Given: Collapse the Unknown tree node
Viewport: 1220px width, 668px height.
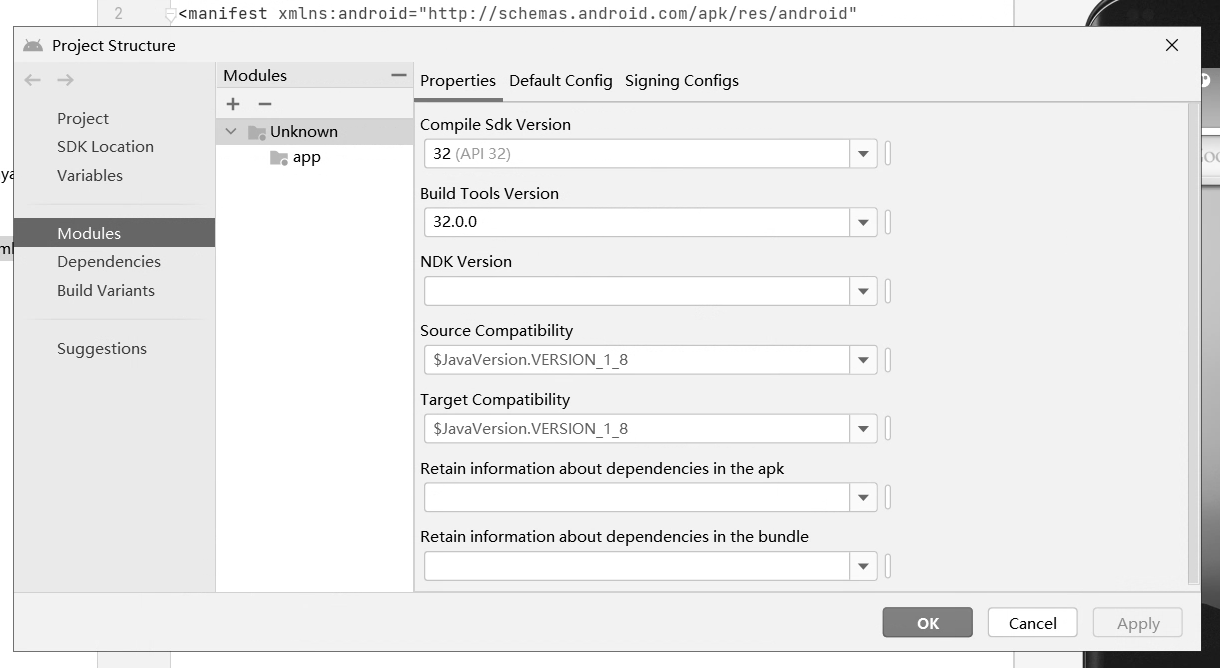Looking at the screenshot, I should [x=231, y=131].
